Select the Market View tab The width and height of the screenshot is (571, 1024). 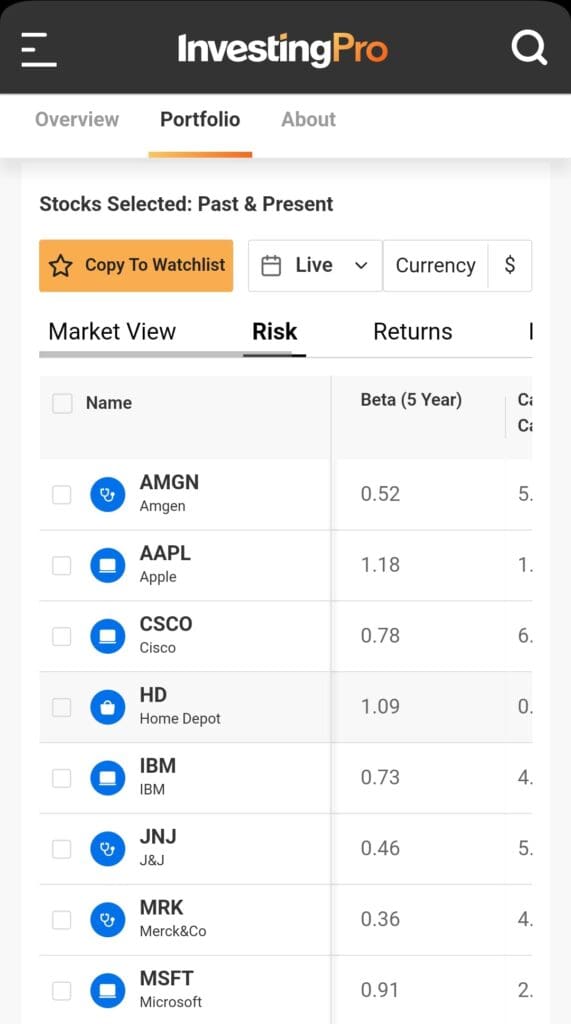(112, 332)
